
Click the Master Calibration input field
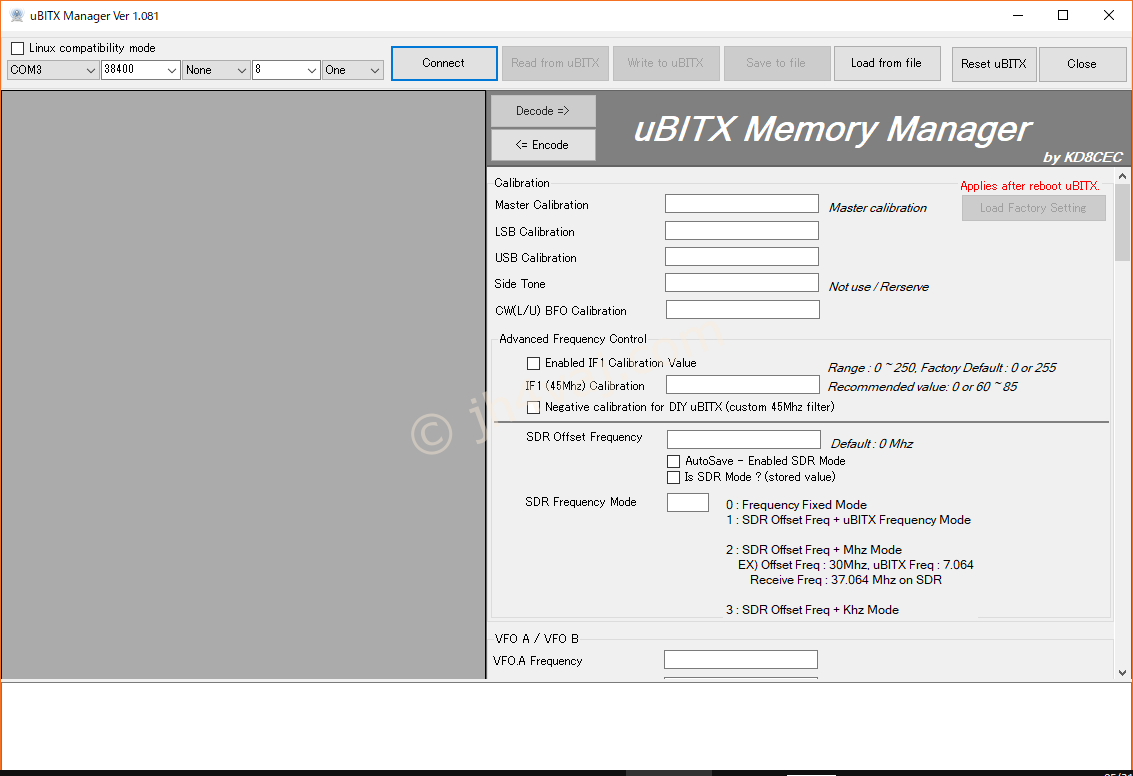point(741,204)
